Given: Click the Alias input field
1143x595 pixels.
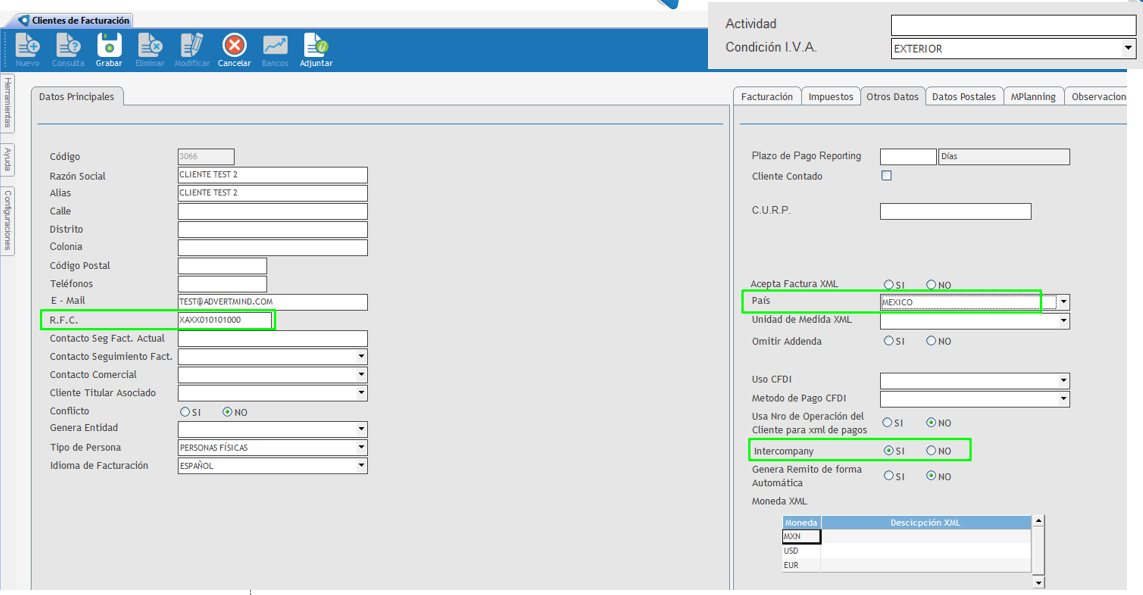Looking at the screenshot, I should coord(273,193).
